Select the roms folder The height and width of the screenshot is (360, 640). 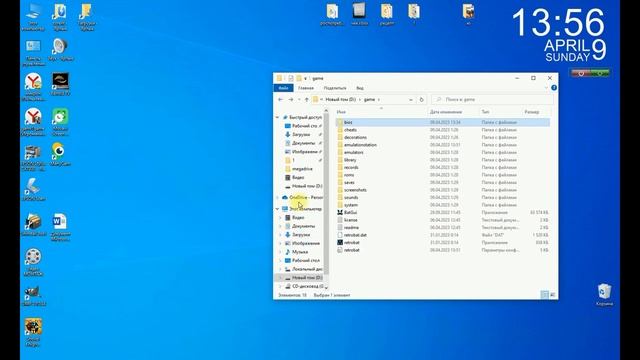[x=349, y=175]
